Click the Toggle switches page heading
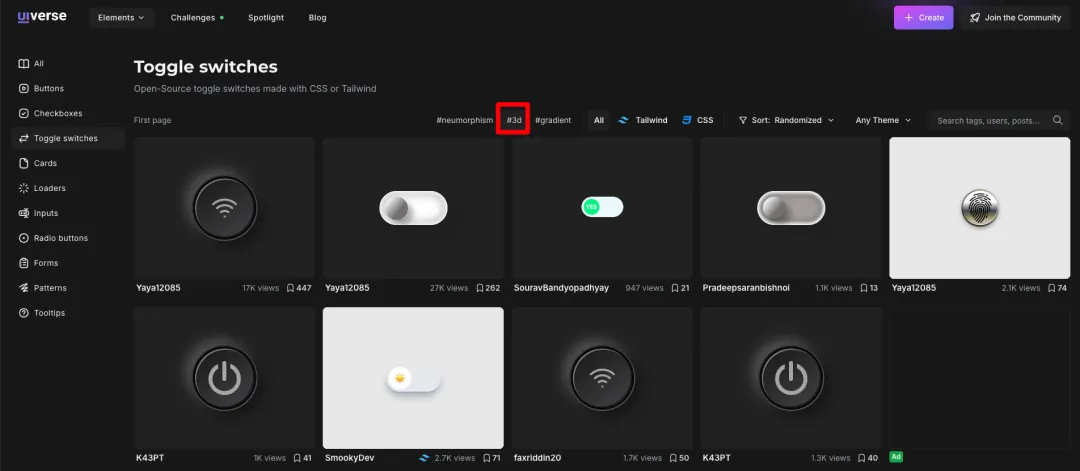Image resolution: width=1080 pixels, height=471 pixels. coord(205,67)
